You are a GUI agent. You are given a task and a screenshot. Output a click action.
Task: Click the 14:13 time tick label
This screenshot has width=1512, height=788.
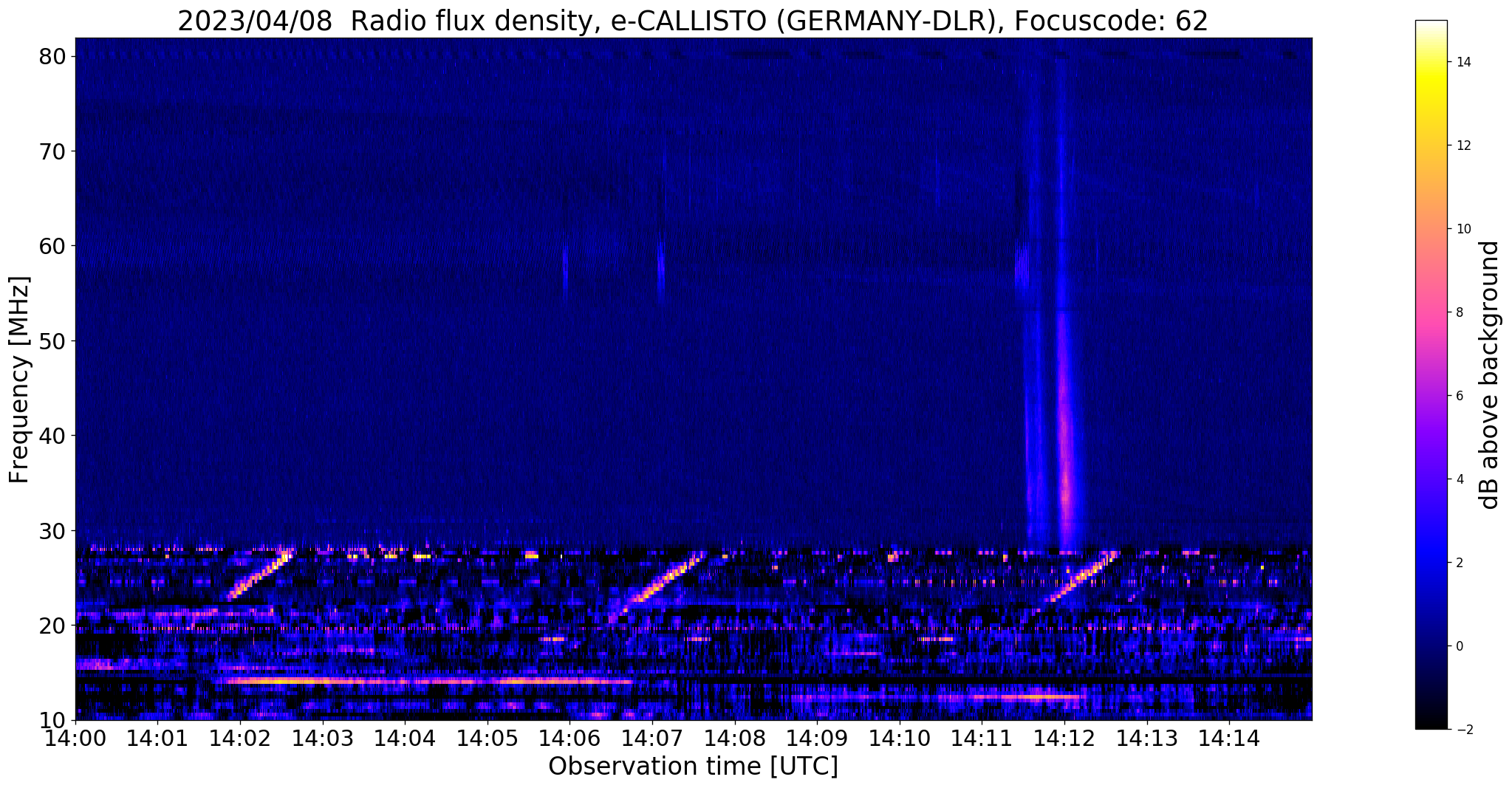[x=1146, y=738]
